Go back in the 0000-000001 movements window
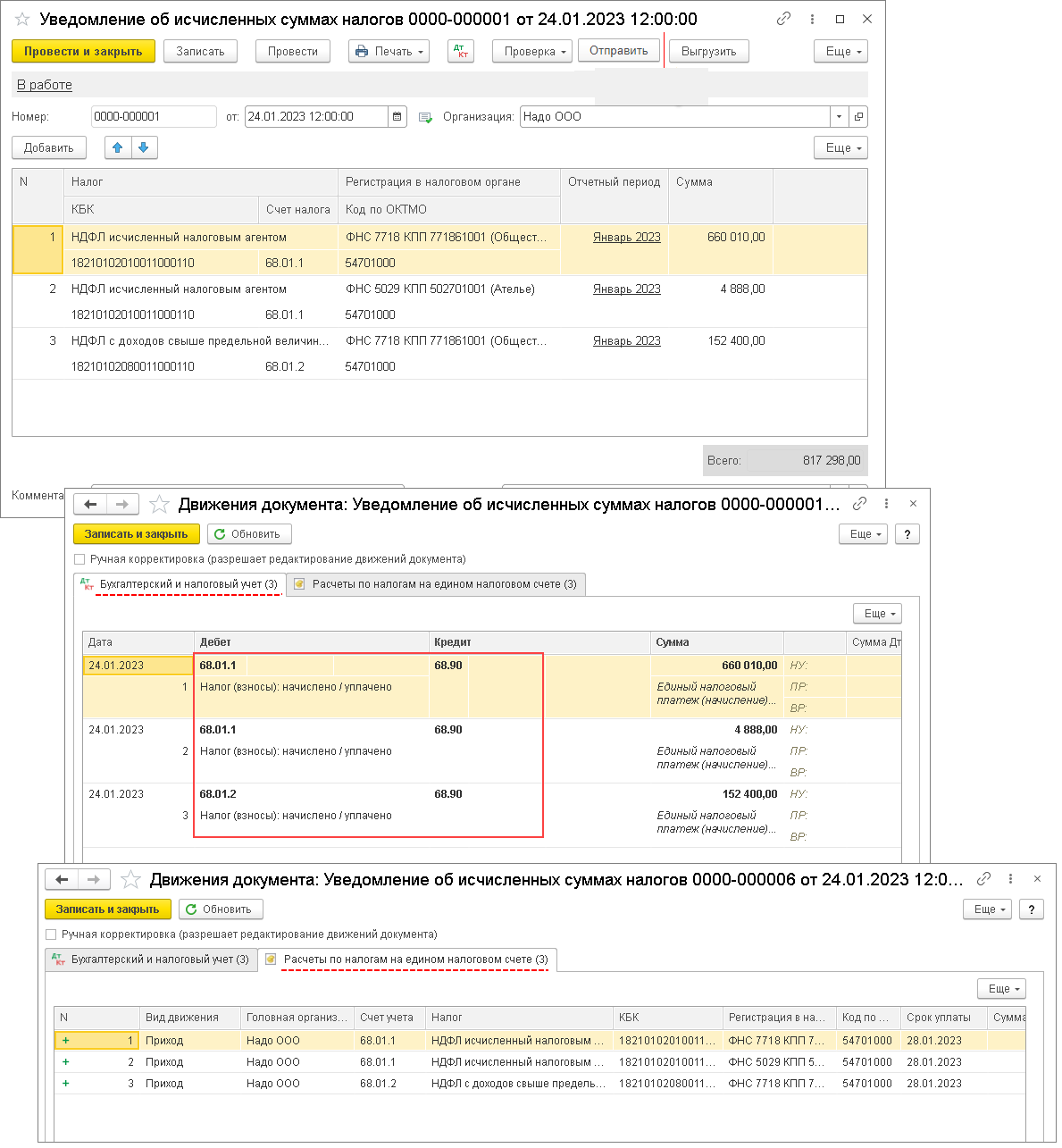Screen dimensions: 1062x1148 tap(91, 505)
